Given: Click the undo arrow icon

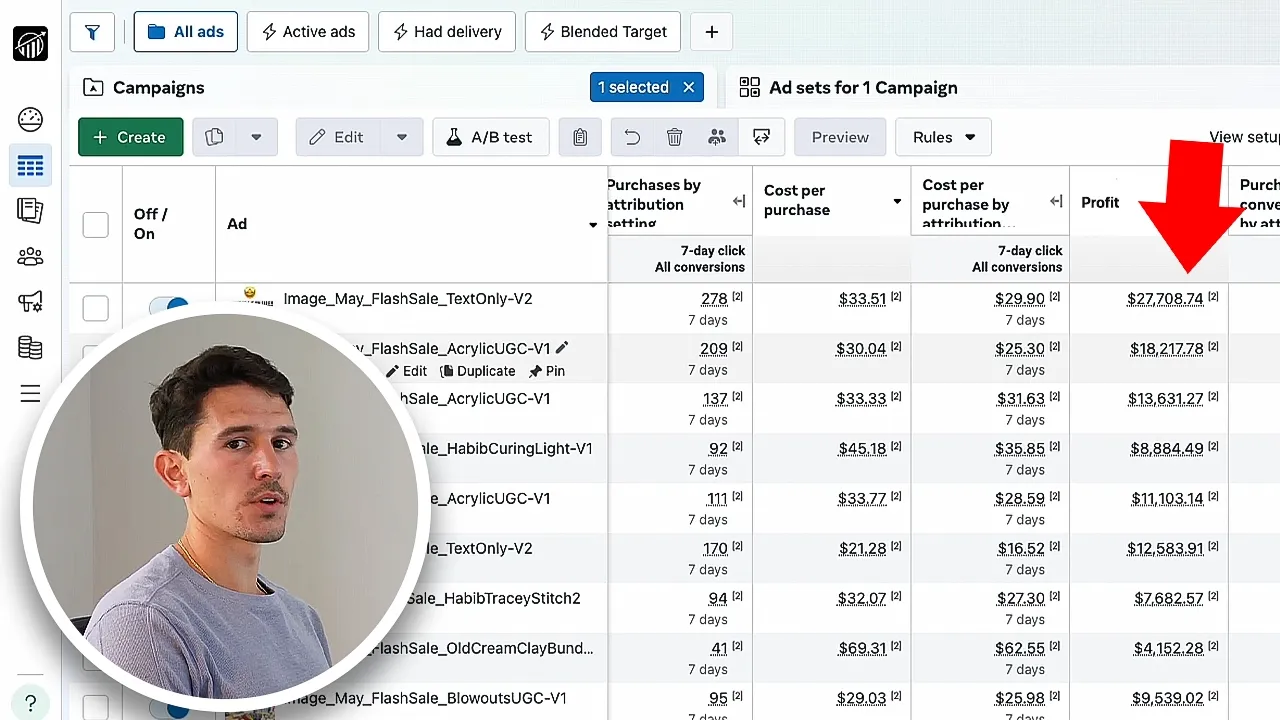Looking at the screenshot, I should 632,137.
